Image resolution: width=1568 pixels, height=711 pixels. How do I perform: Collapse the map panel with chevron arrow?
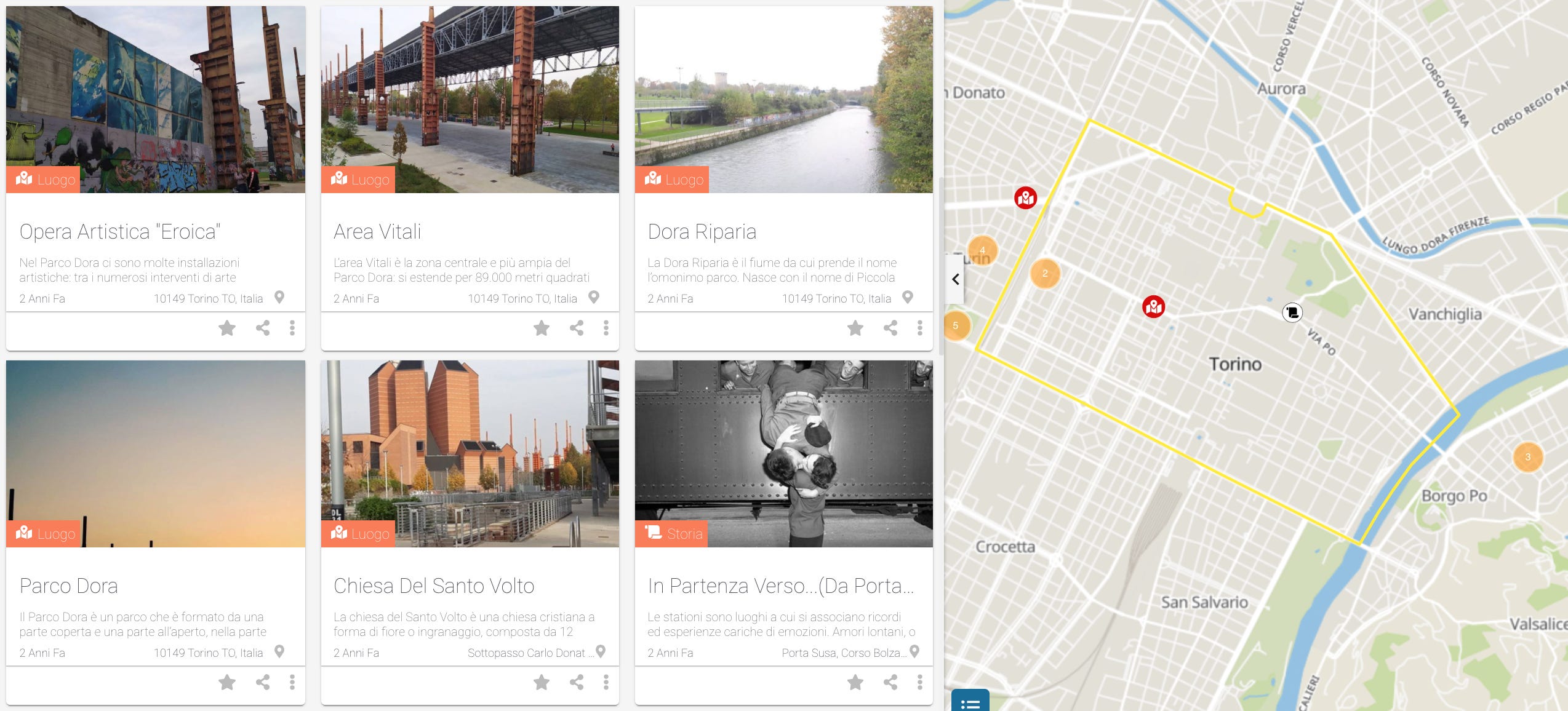click(x=955, y=279)
